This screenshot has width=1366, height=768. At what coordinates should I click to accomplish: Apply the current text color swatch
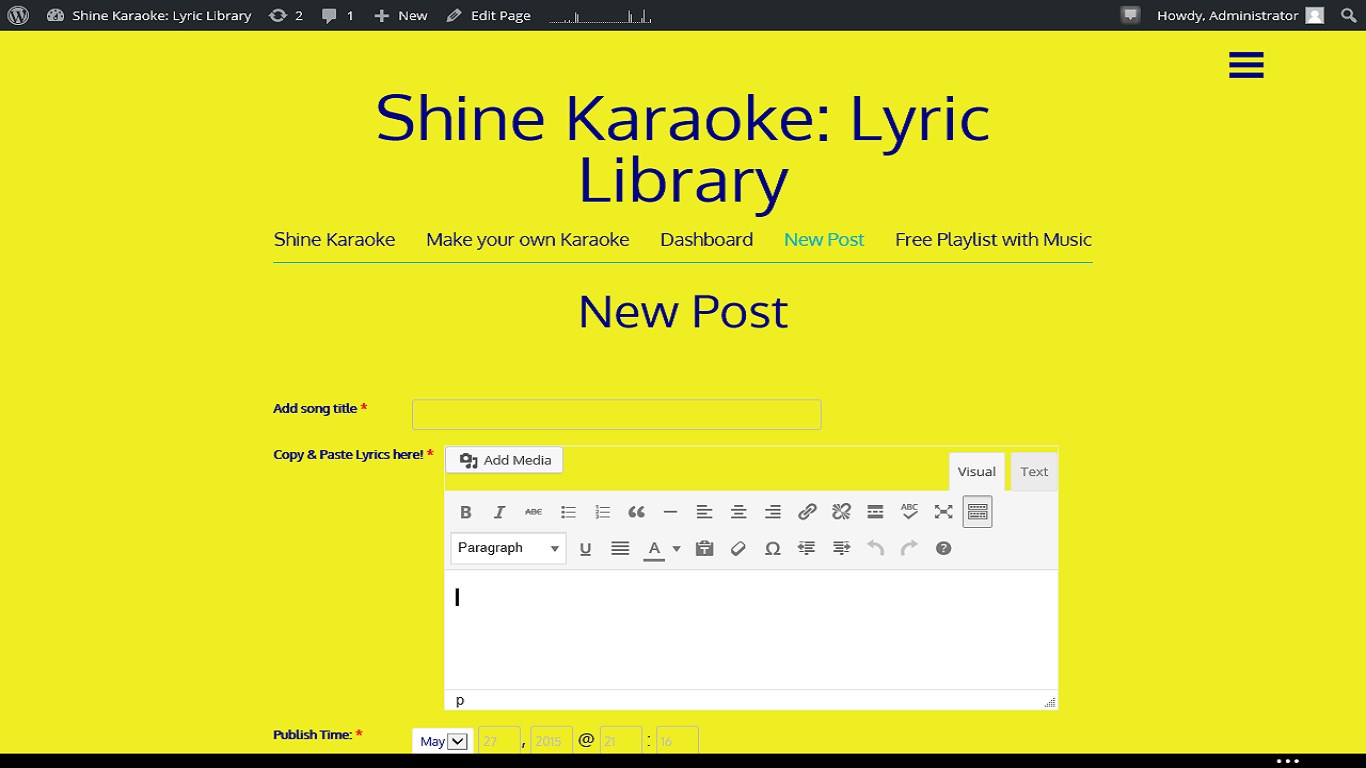click(x=654, y=548)
